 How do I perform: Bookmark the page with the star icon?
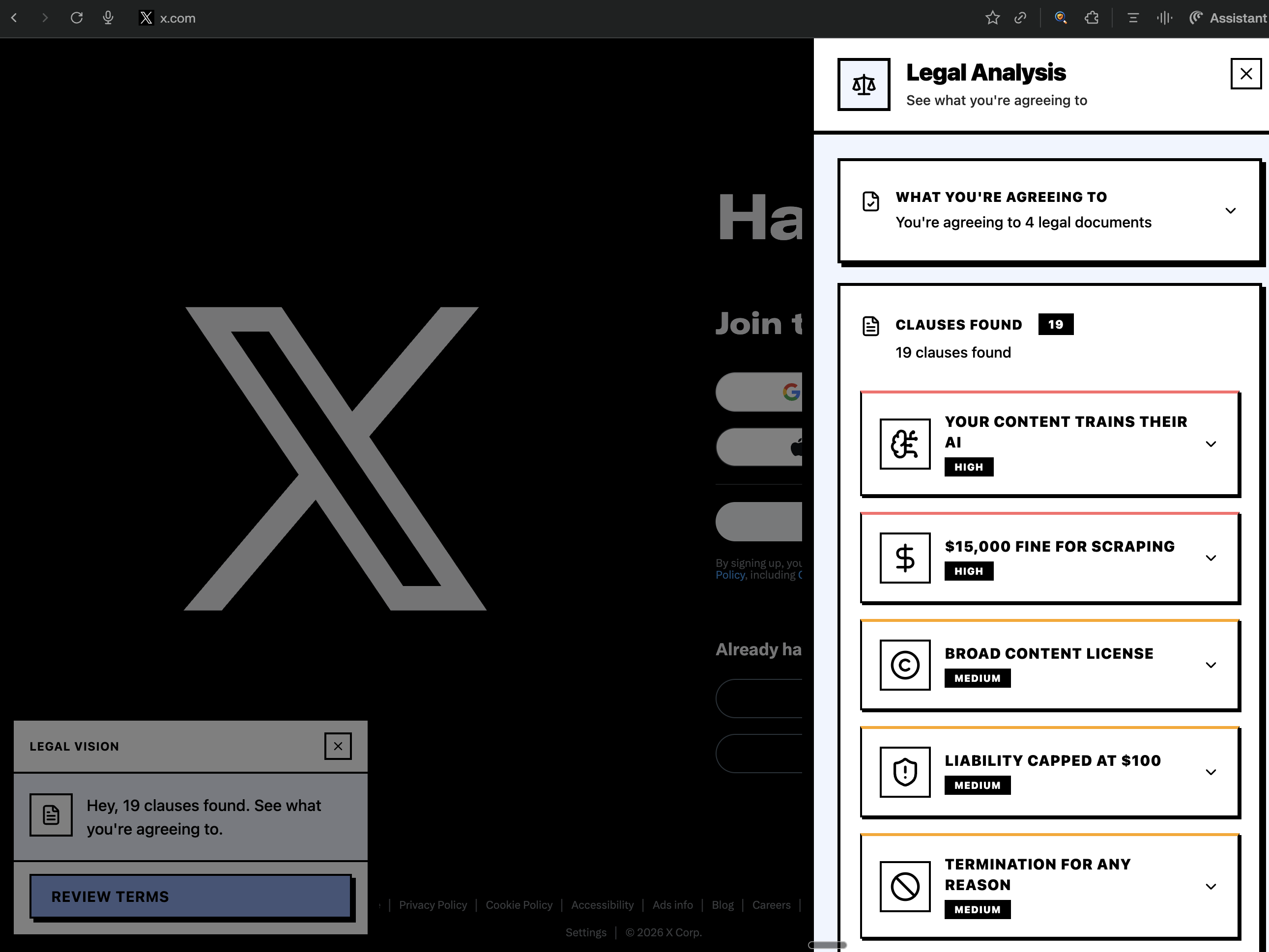(x=992, y=18)
